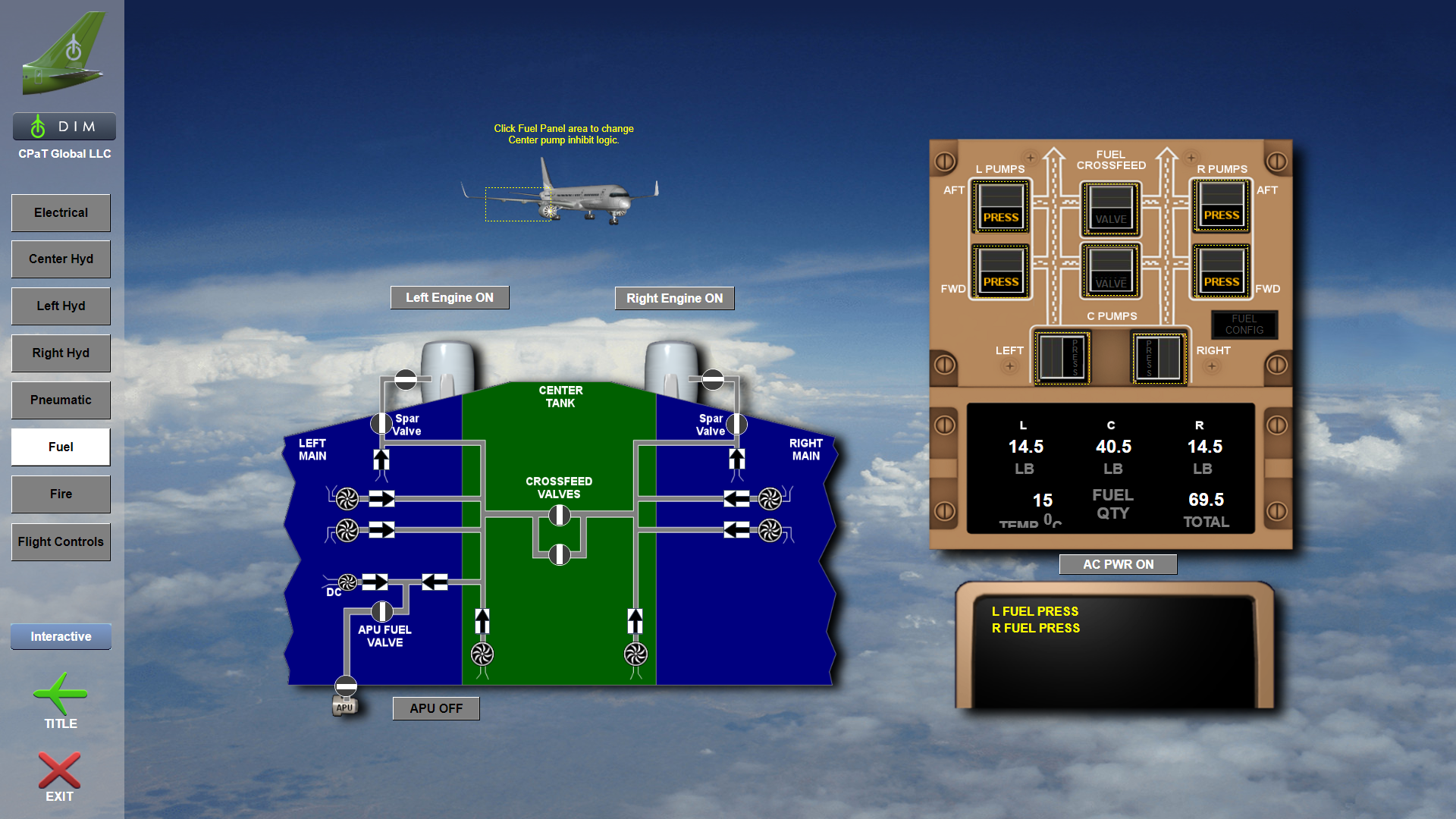The height and width of the screenshot is (819, 1456).
Task: Expand the Pneumatic system panel
Action: [61, 400]
